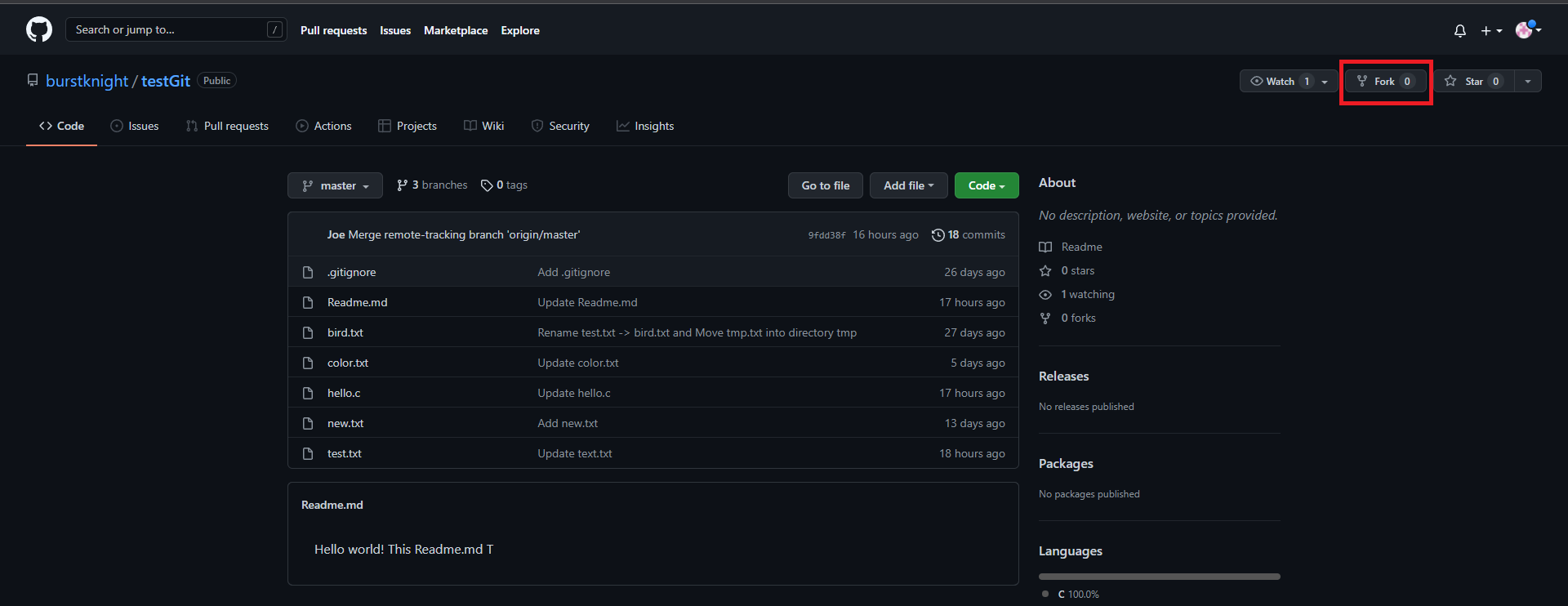The height and width of the screenshot is (606, 1568).
Task: Focus the Search or jump to field
Action: tap(176, 29)
